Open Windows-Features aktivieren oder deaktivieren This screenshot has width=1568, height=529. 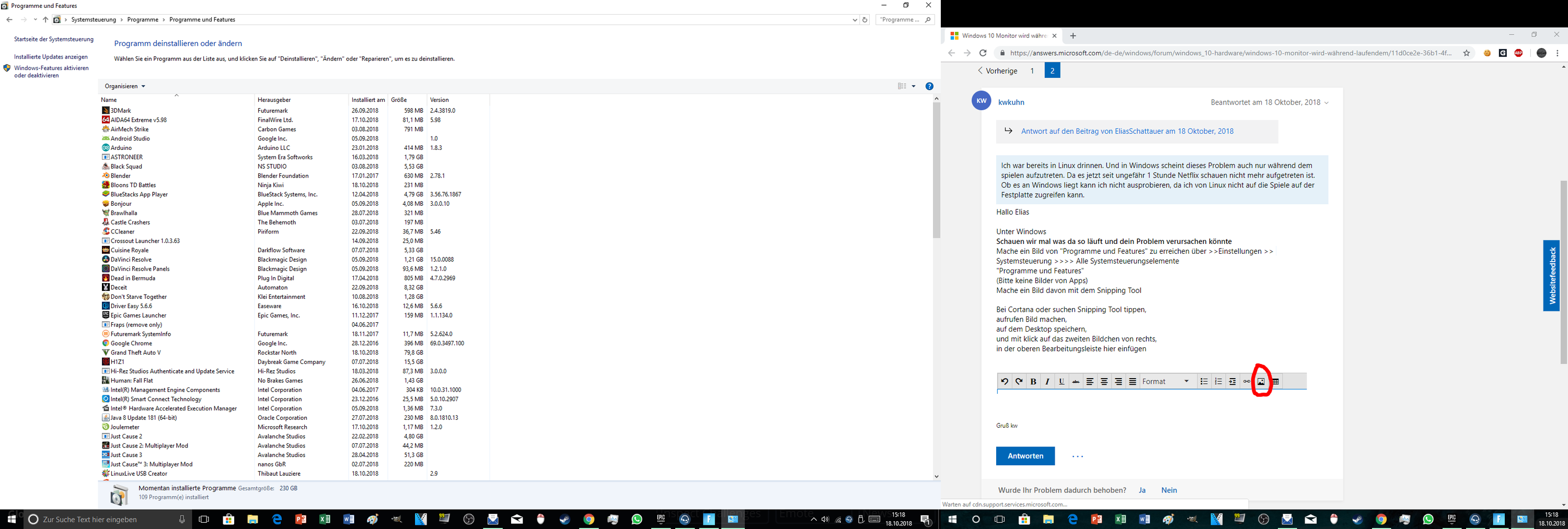[52, 72]
